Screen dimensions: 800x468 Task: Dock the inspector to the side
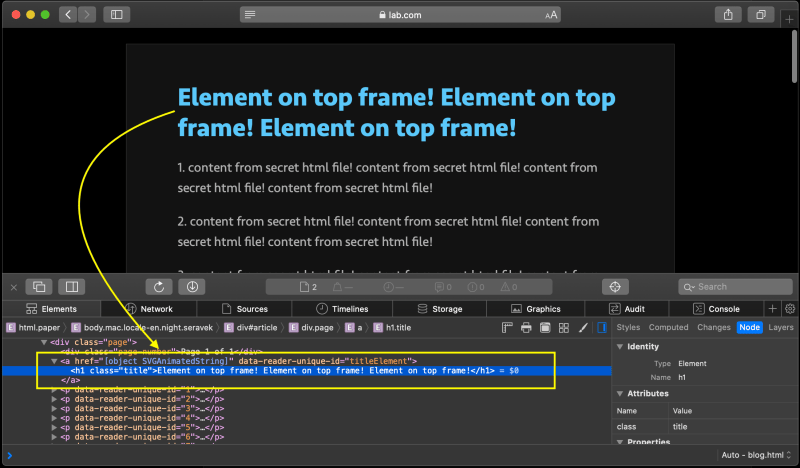72,287
